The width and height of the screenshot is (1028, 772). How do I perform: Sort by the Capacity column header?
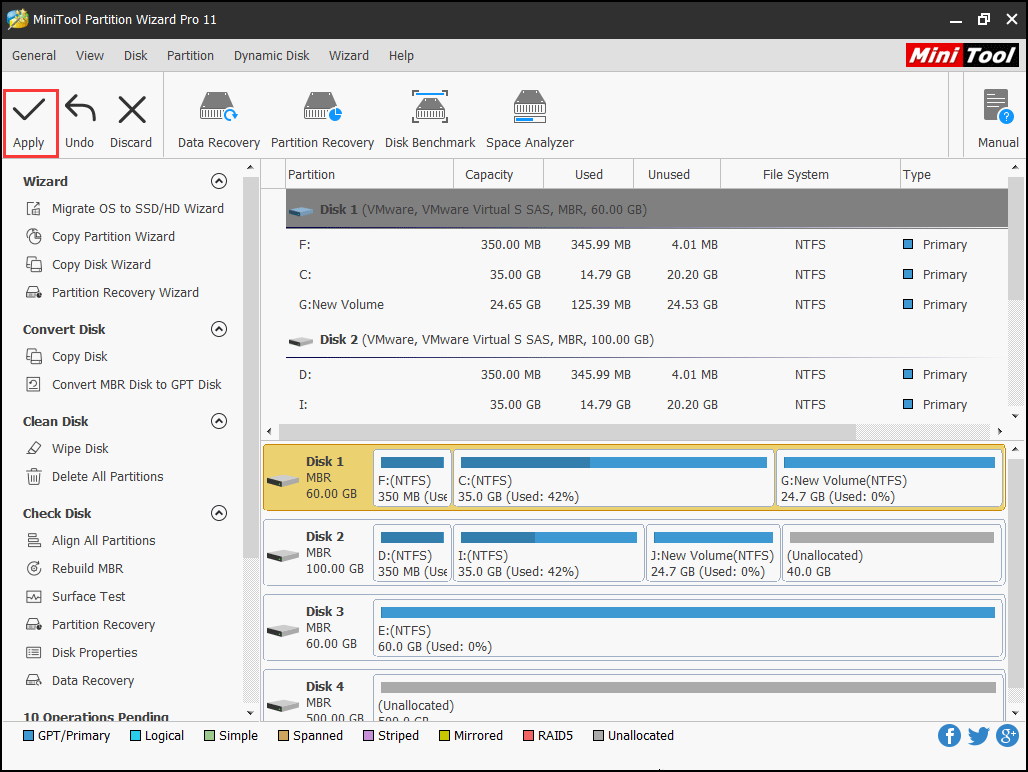[x=498, y=174]
